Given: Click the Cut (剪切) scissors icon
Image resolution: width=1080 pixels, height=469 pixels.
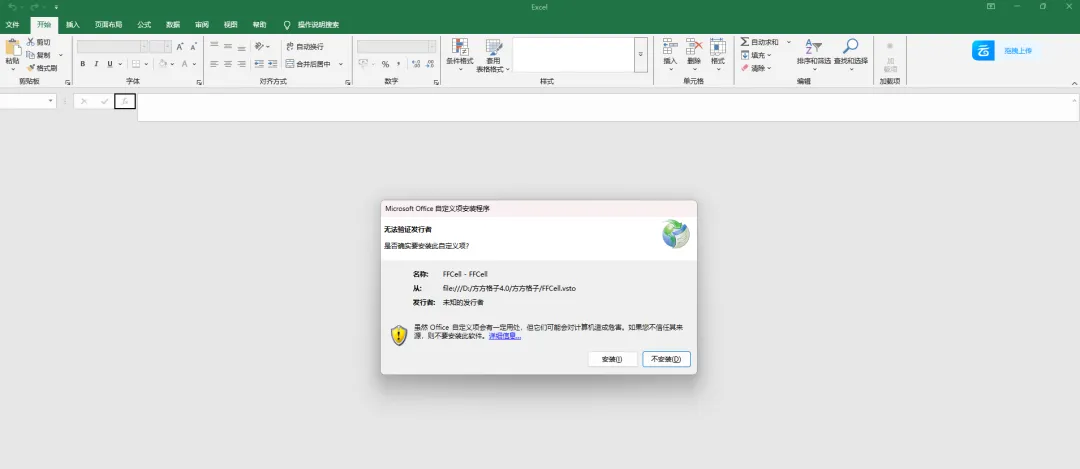Looking at the screenshot, I should (x=31, y=42).
